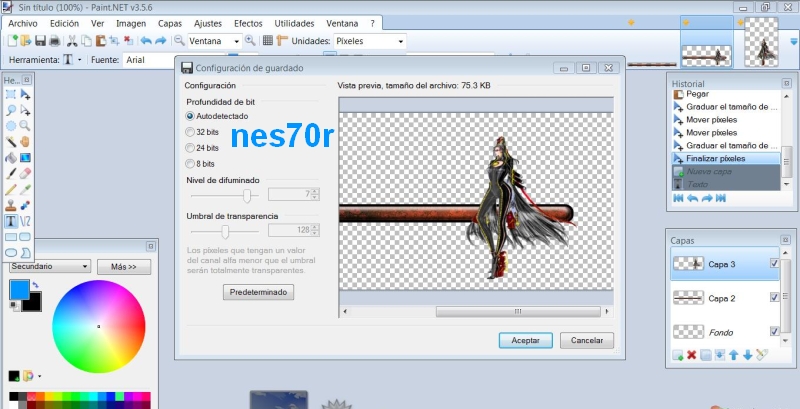Select the 32 bits radio button

190,132
